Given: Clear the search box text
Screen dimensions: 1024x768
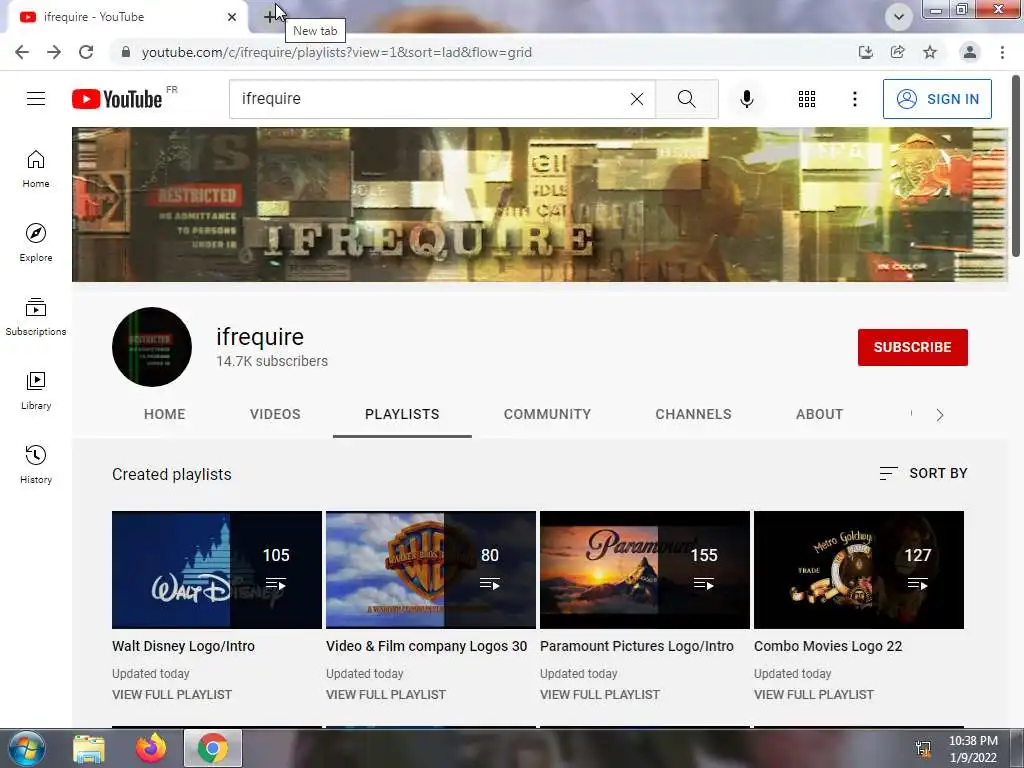Looking at the screenshot, I should [x=637, y=99].
